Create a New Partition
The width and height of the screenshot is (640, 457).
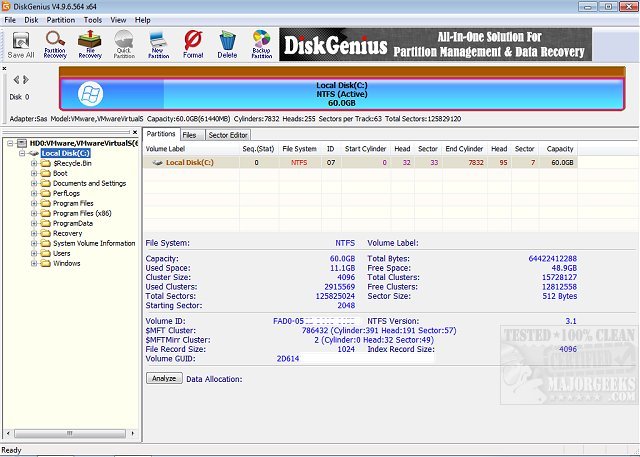coord(159,44)
